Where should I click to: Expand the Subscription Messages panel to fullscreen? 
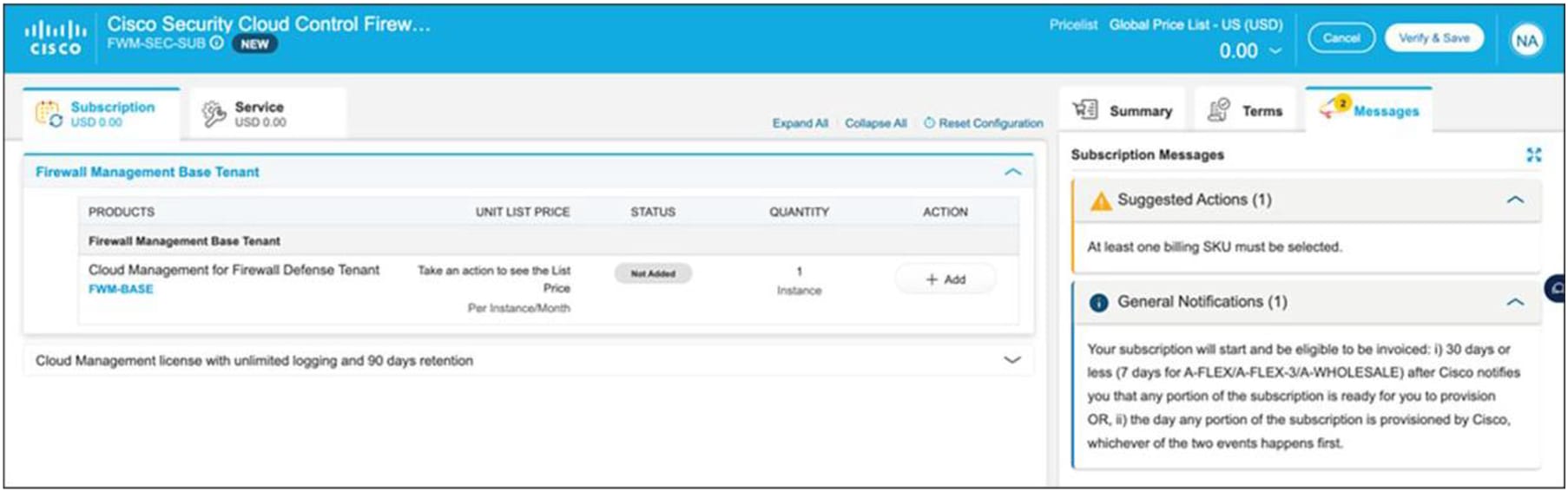click(x=1533, y=154)
